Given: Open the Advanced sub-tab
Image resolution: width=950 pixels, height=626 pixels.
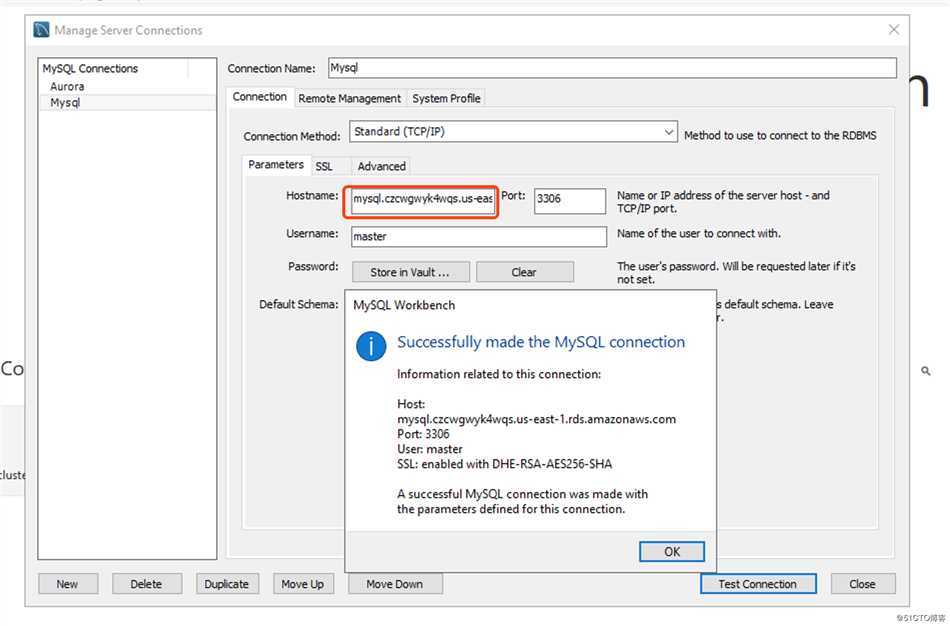Looking at the screenshot, I should (x=381, y=166).
